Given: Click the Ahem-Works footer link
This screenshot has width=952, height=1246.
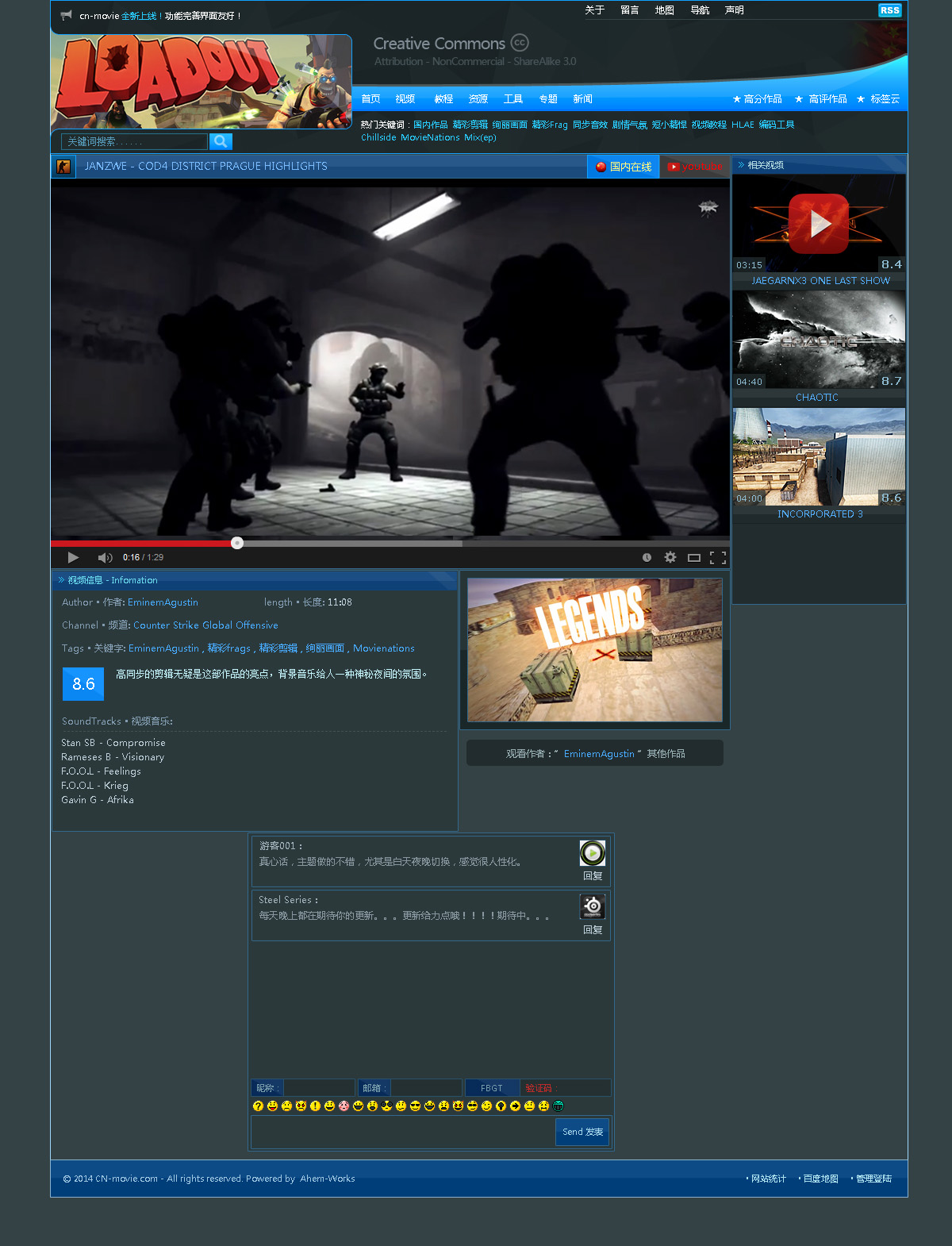Looking at the screenshot, I should pos(328,1179).
